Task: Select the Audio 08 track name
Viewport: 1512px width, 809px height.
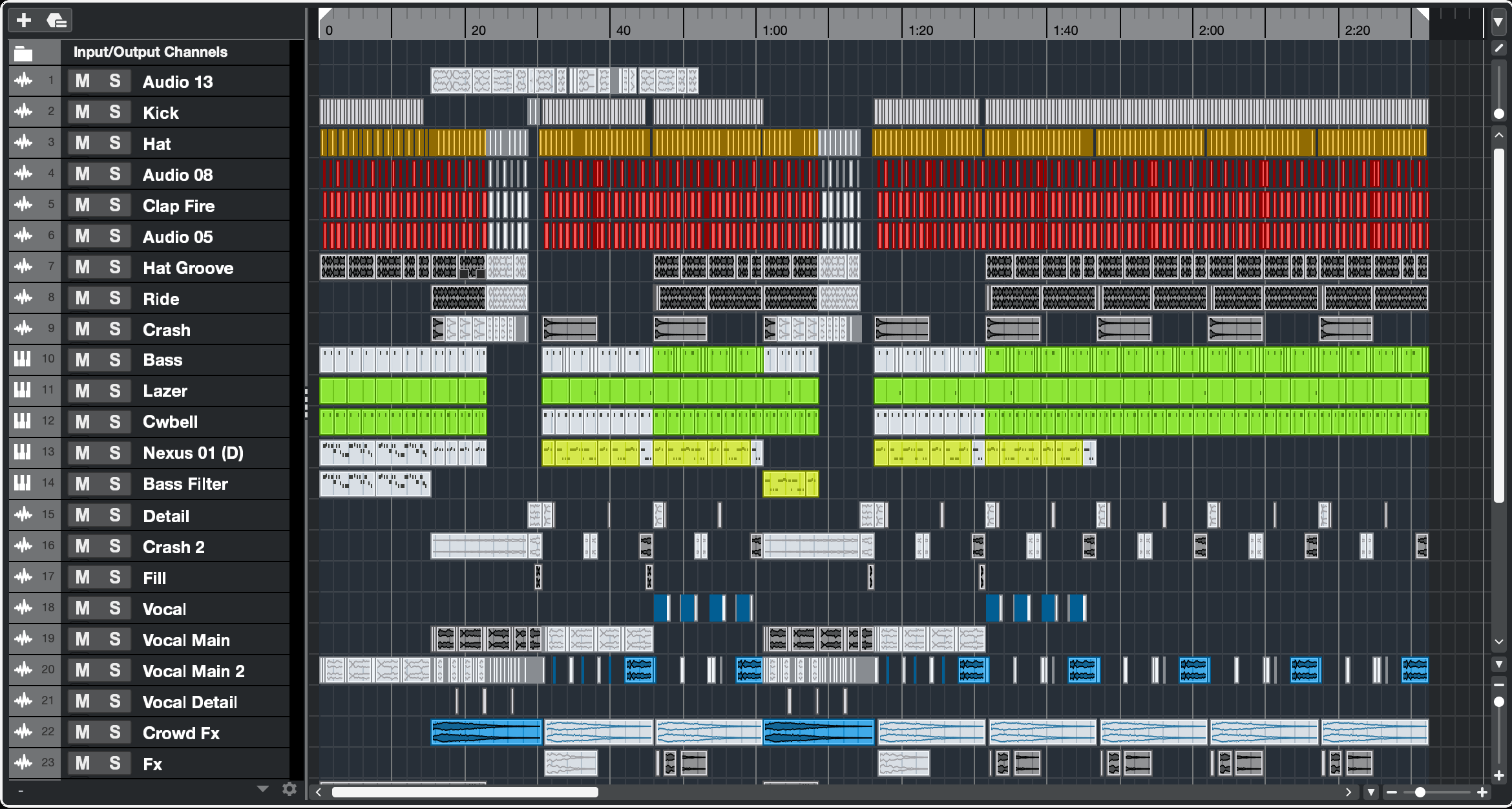Action: (178, 174)
